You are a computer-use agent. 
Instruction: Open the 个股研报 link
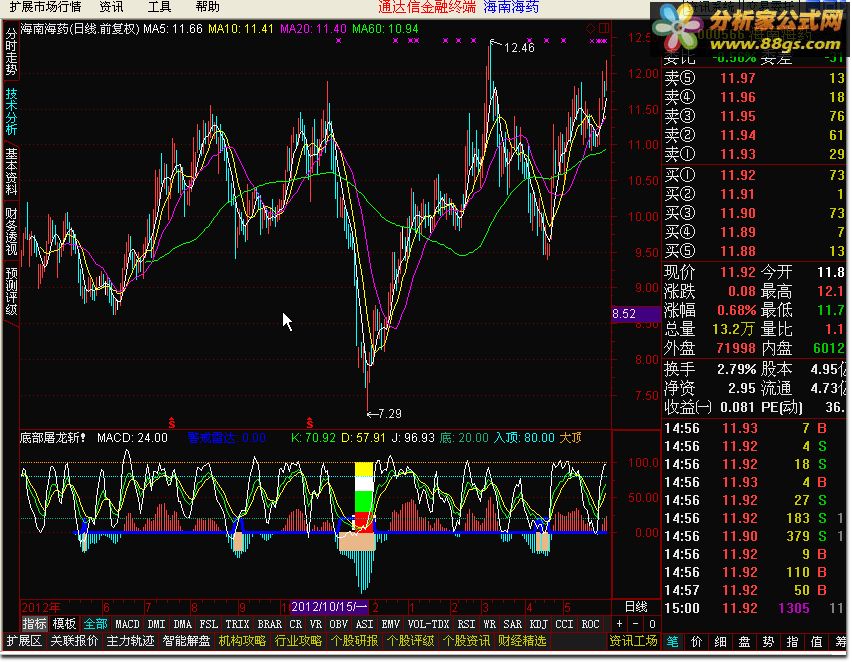[354, 641]
